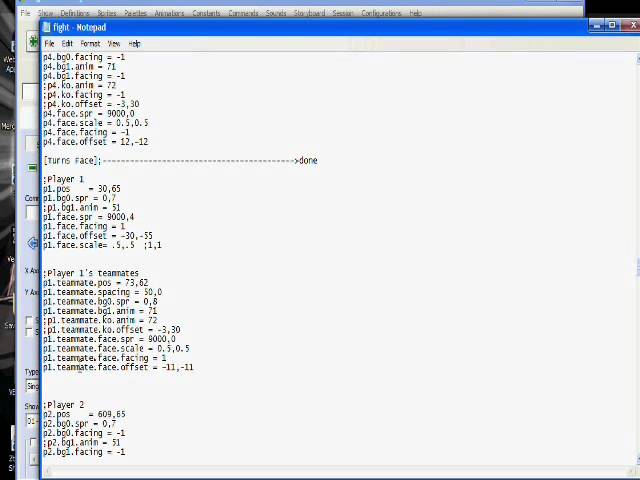Open Animations menu in background window
Screen dimensions: 640x480
tap(169, 13)
